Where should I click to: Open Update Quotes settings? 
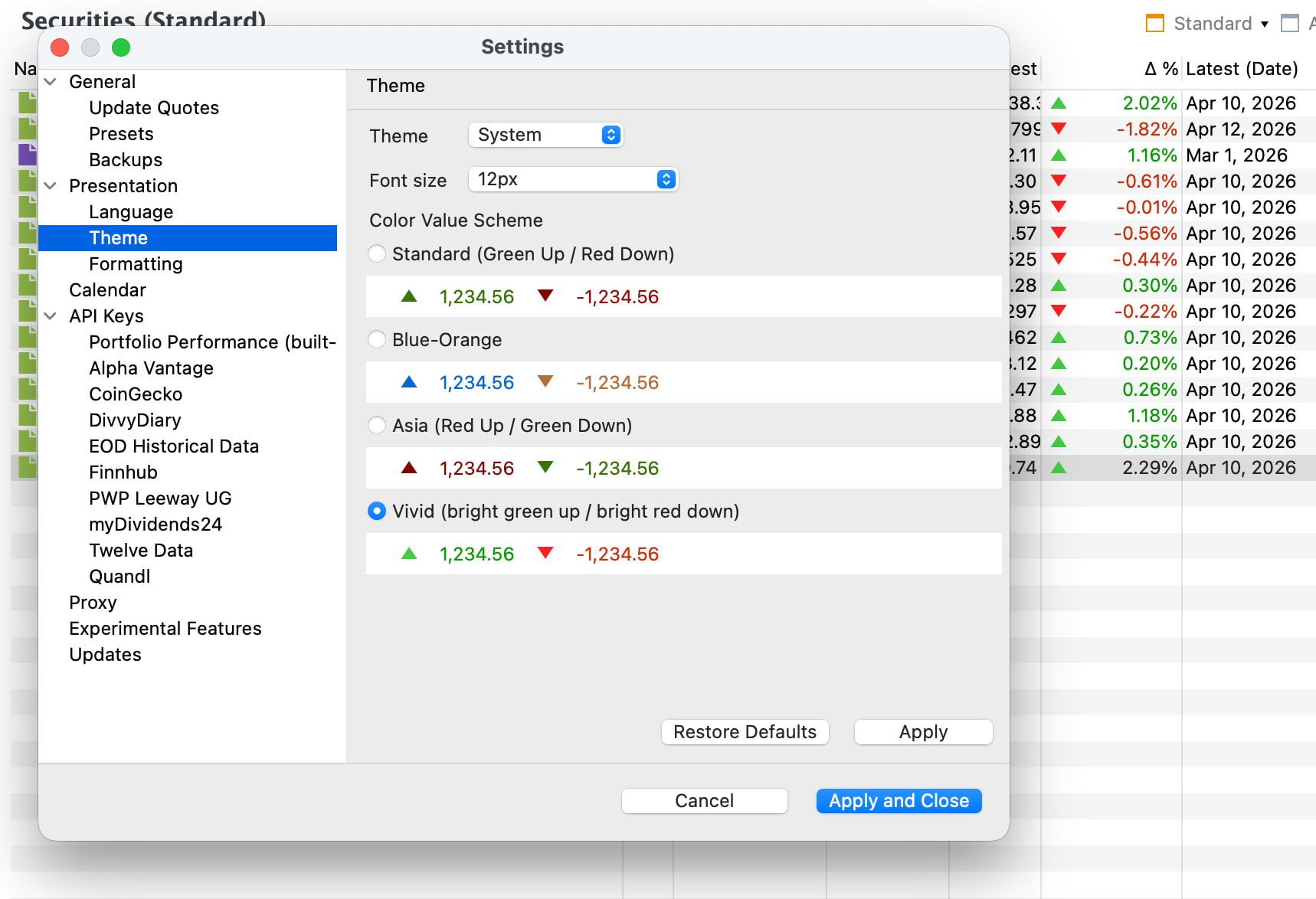(154, 108)
